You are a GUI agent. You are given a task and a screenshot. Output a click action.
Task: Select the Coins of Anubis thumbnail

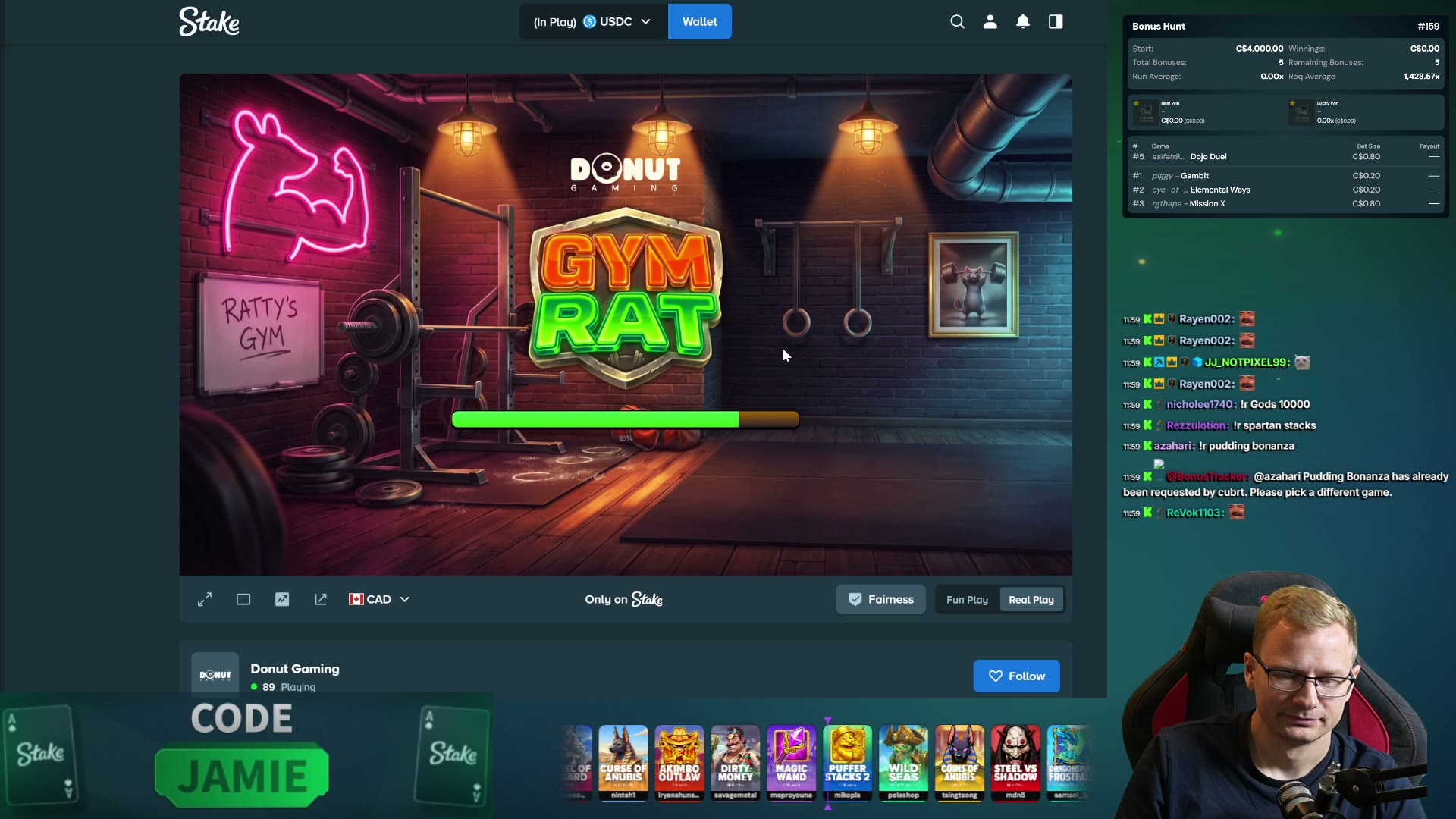pyautogui.click(x=959, y=763)
